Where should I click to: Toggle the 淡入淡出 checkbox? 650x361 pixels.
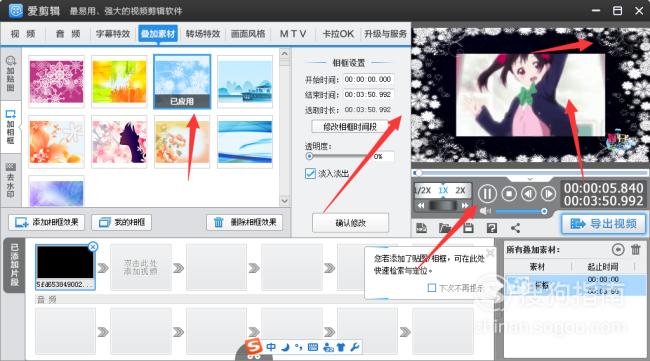tap(310, 173)
